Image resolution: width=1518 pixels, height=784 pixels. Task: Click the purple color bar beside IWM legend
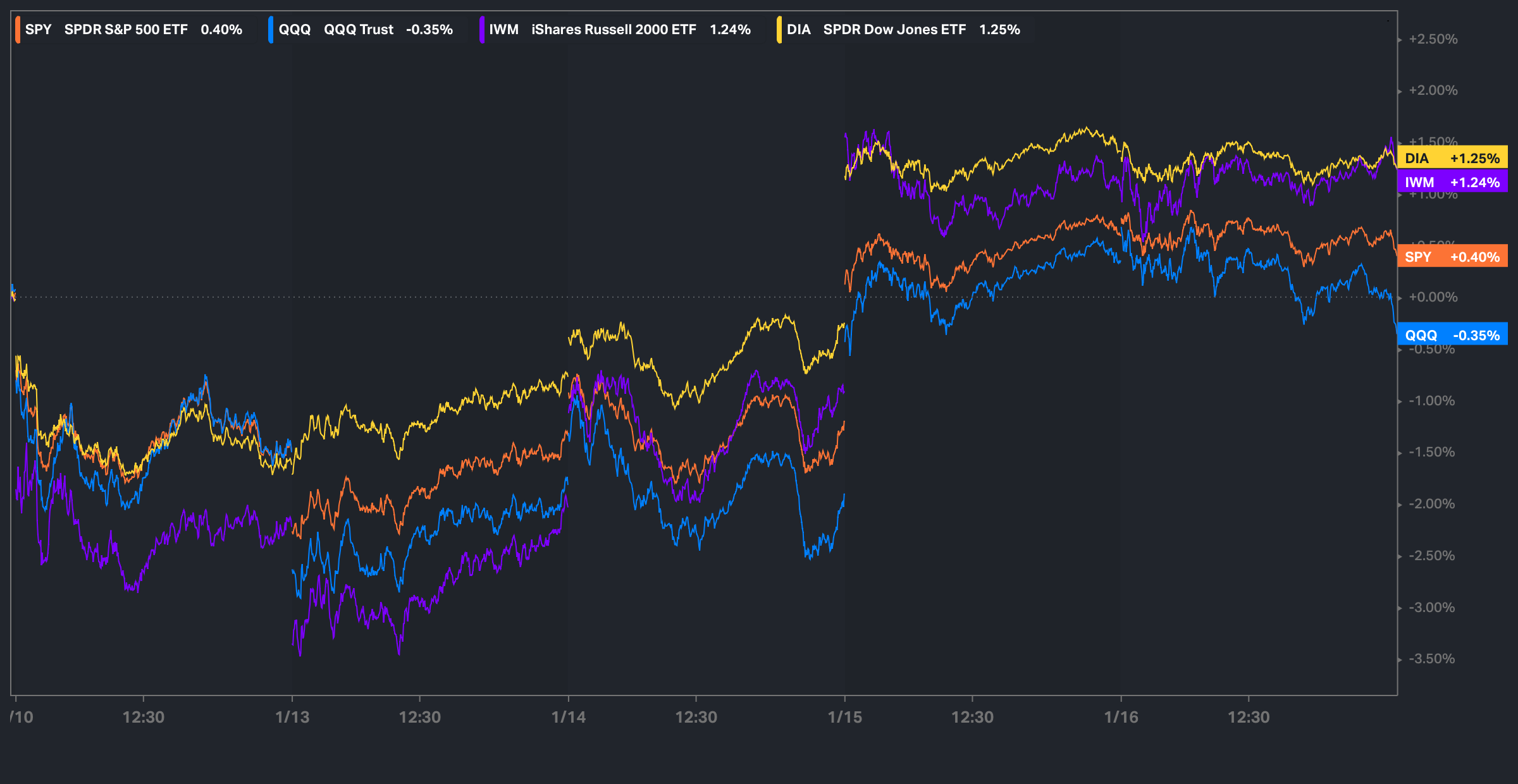tap(482, 30)
